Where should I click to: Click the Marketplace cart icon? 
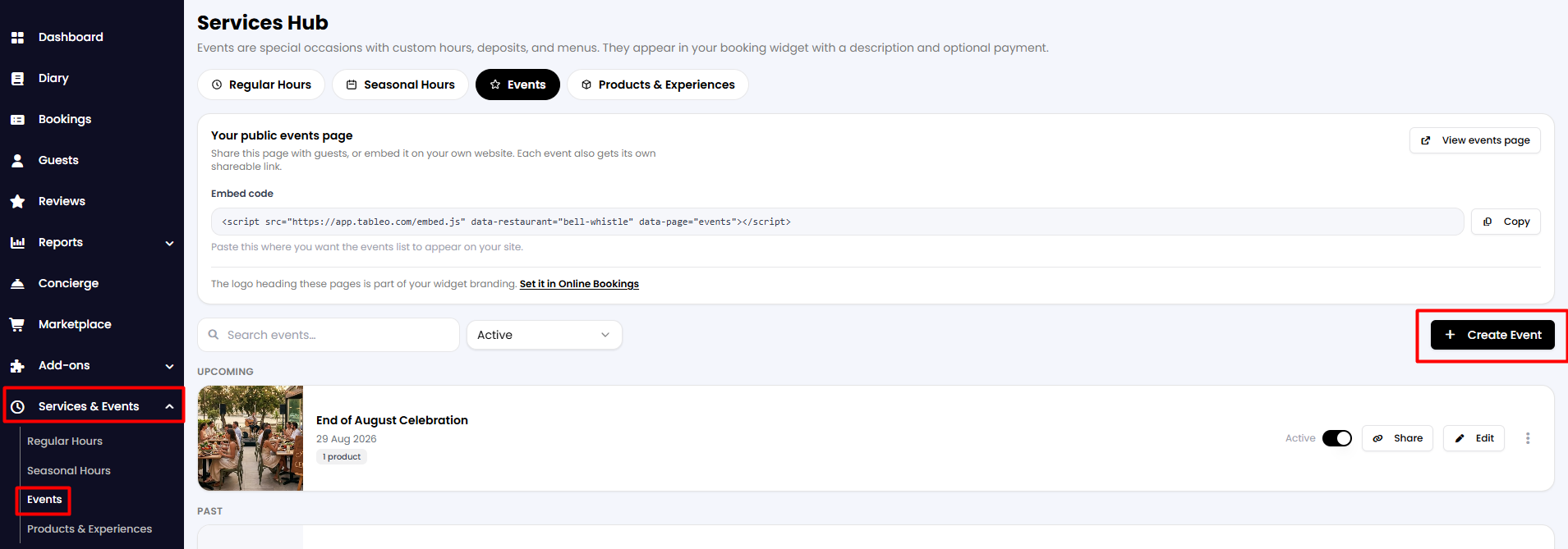pyautogui.click(x=17, y=325)
